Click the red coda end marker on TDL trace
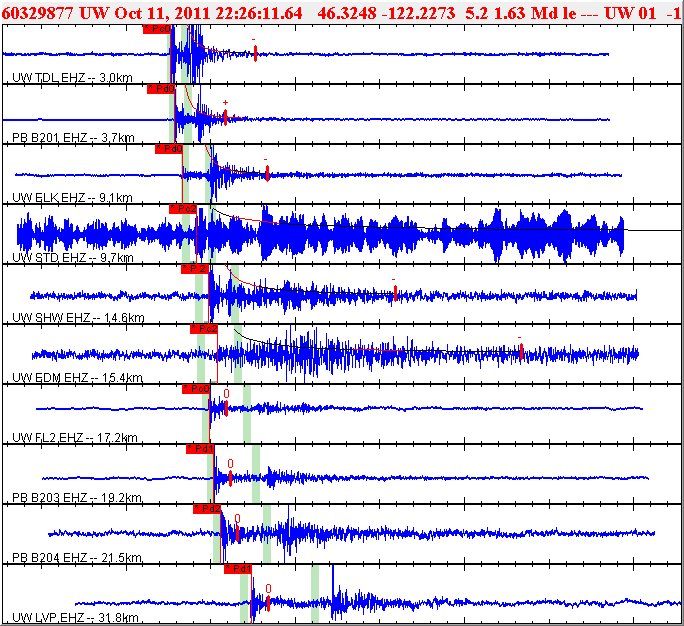The image size is (684, 626). pyautogui.click(x=255, y=53)
